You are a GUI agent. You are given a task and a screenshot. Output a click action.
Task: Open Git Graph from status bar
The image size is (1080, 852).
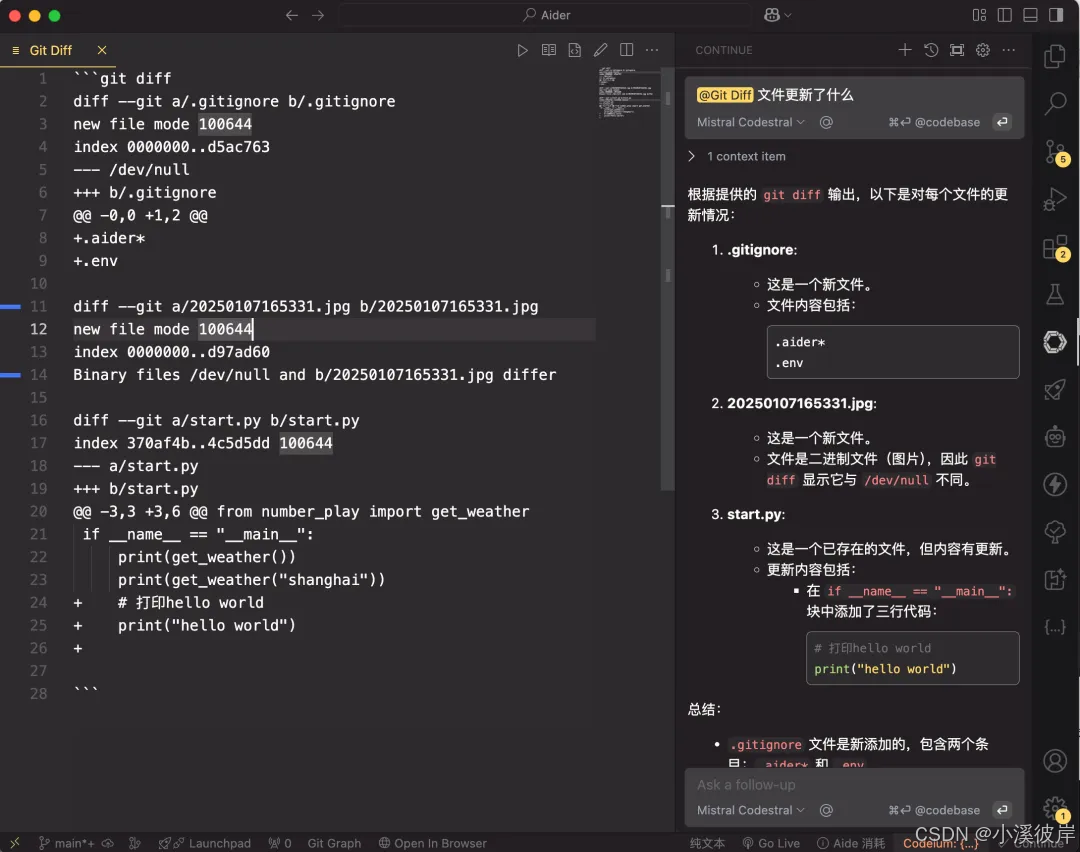click(334, 843)
